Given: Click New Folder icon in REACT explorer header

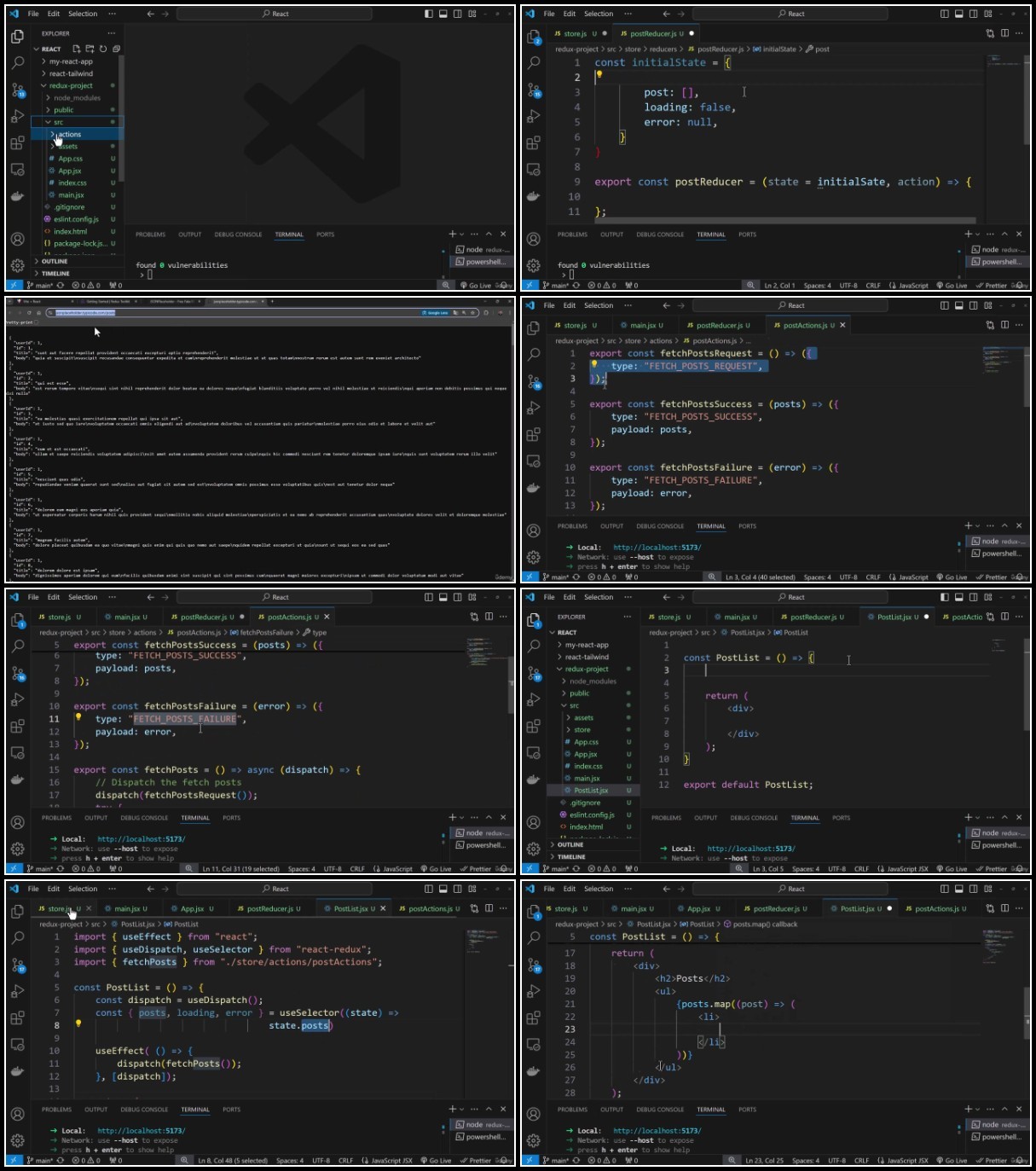Looking at the screenshot, I should tap(90, 49).
